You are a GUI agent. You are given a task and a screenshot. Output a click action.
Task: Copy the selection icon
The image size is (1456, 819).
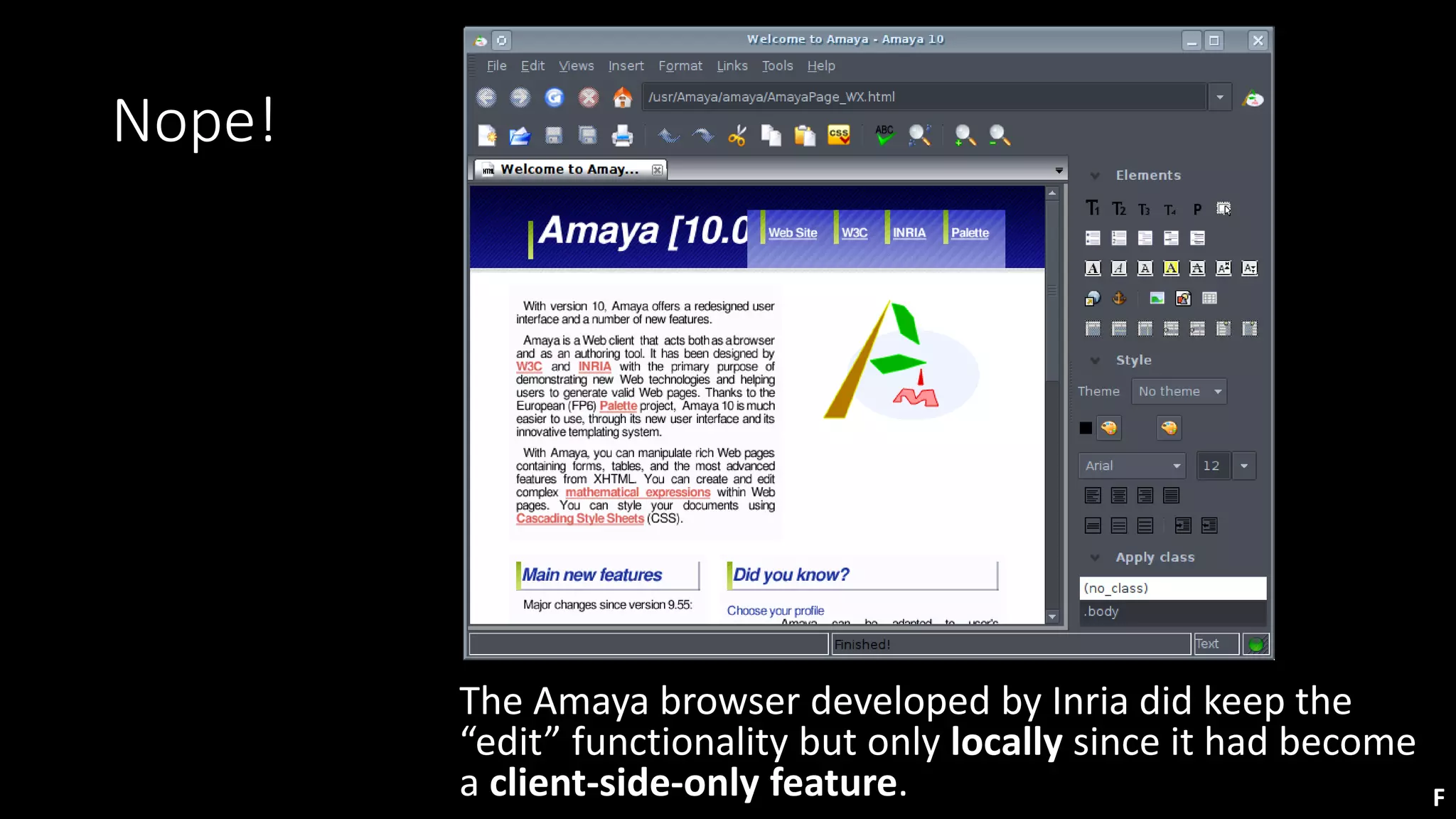[x=771, y=135]
